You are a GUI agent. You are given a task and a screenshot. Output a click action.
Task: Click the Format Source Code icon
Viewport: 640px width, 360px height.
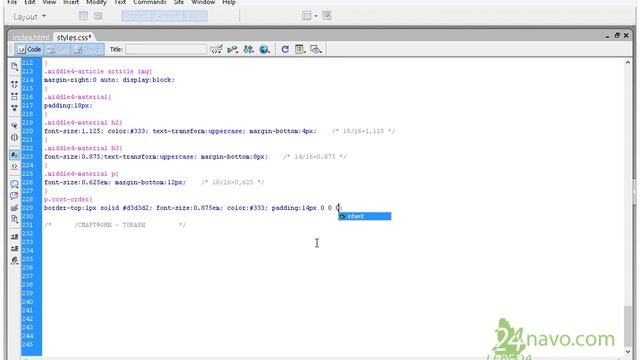(x=14, y=260)
